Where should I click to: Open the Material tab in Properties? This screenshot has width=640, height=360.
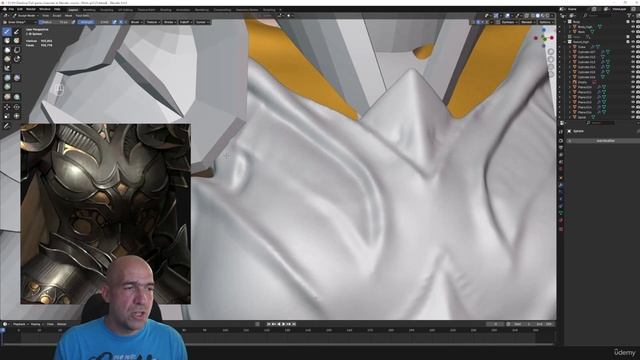tap(561, 220)
